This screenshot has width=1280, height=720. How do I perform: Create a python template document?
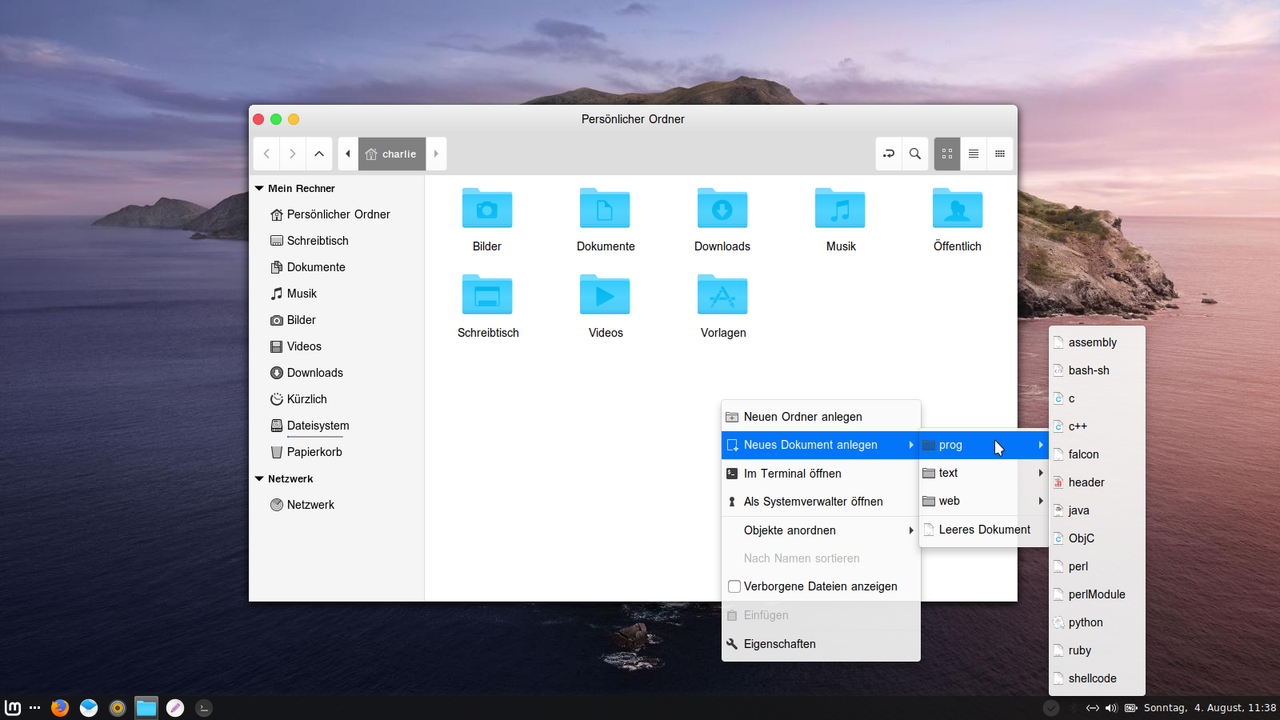pos(1097,622)
